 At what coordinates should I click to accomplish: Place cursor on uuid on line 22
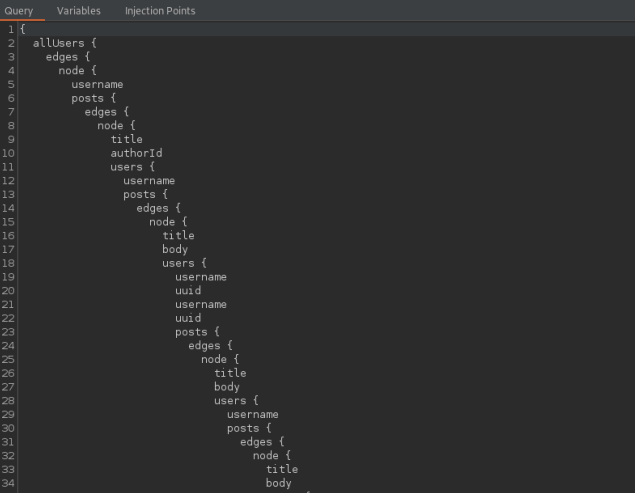(188, 318)
